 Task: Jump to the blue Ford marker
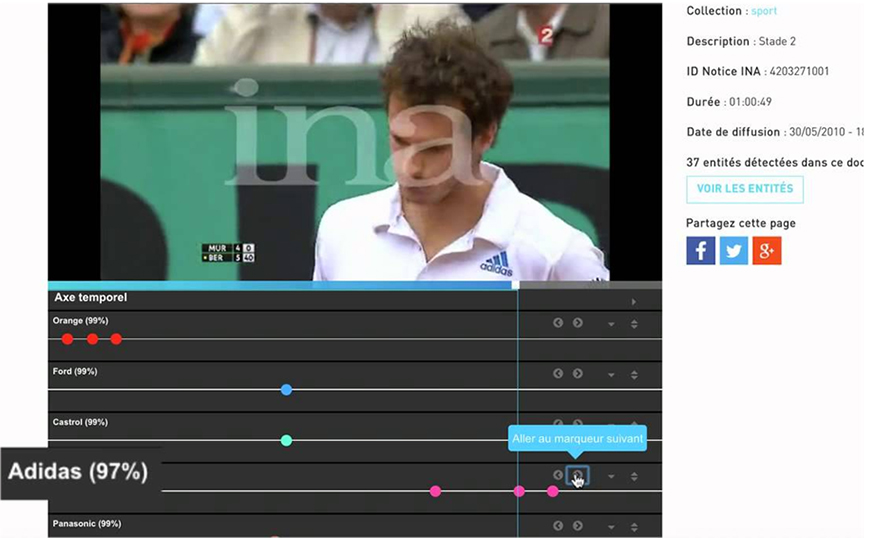tap(286, 390)
